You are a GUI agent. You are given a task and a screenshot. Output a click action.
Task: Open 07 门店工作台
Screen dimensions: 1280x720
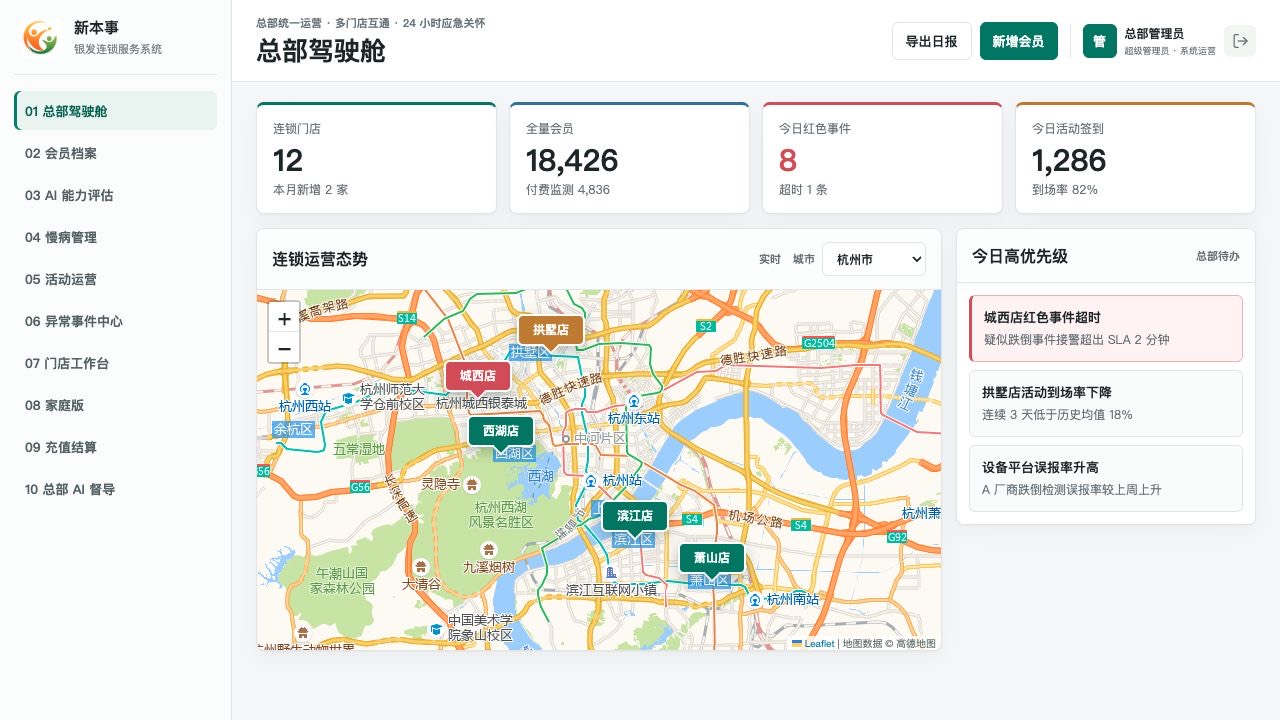point(116,363)
